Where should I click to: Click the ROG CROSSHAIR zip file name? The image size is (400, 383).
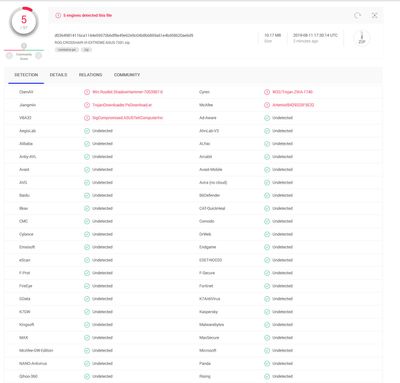click(x=92, y=43)
